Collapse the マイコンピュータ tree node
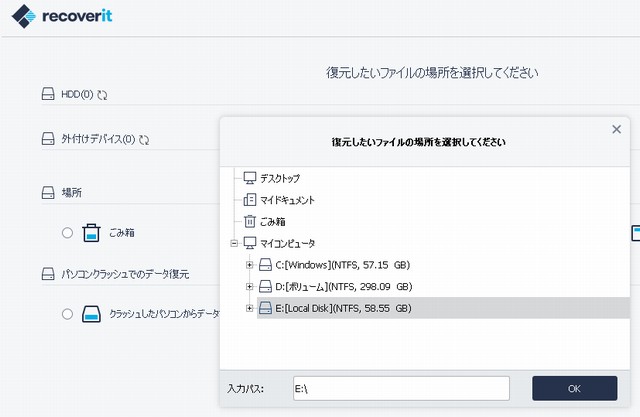The width and height of the screenshot is (640, 417). (x=234, y=243)
